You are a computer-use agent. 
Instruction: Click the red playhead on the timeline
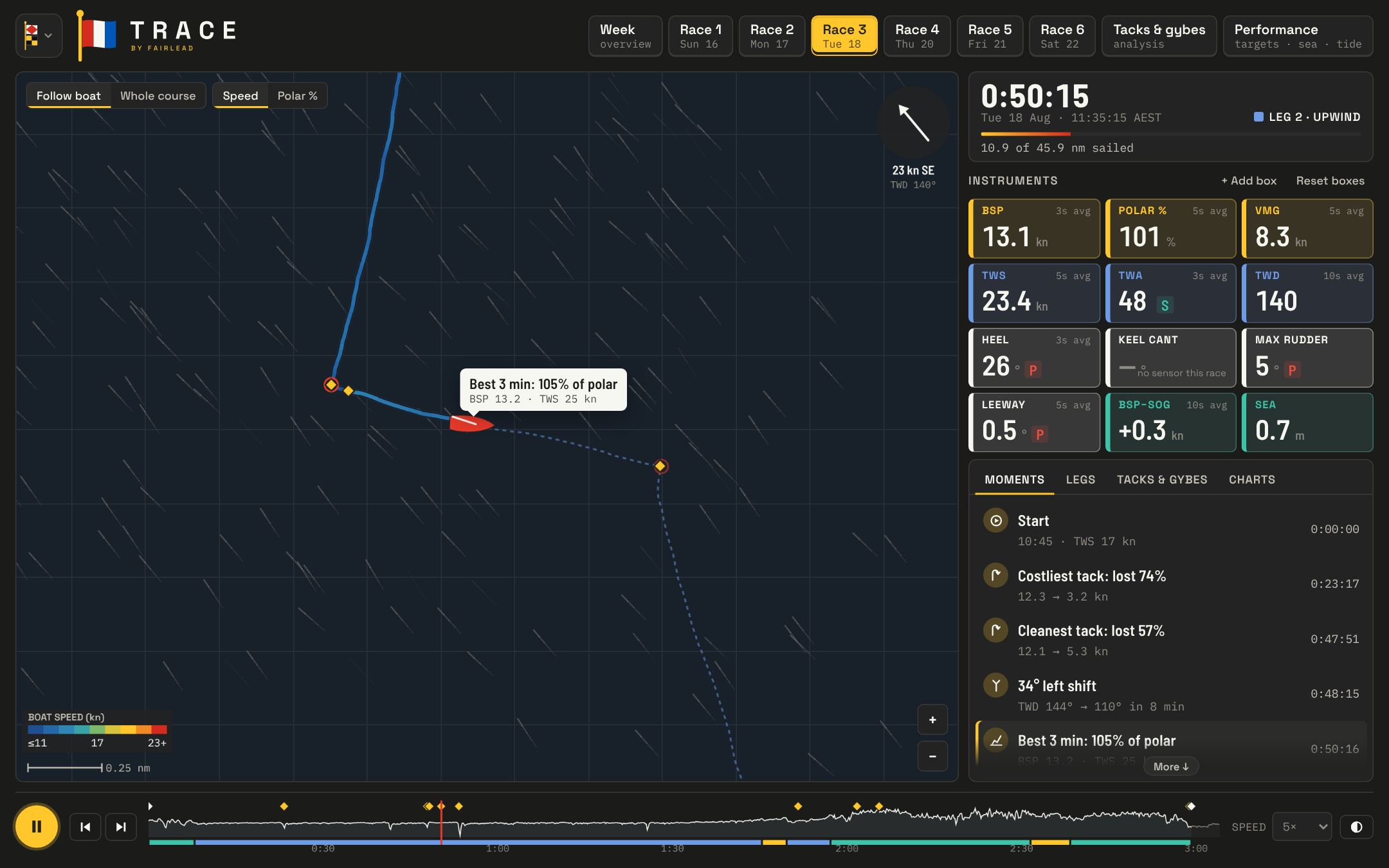[441, 824]
